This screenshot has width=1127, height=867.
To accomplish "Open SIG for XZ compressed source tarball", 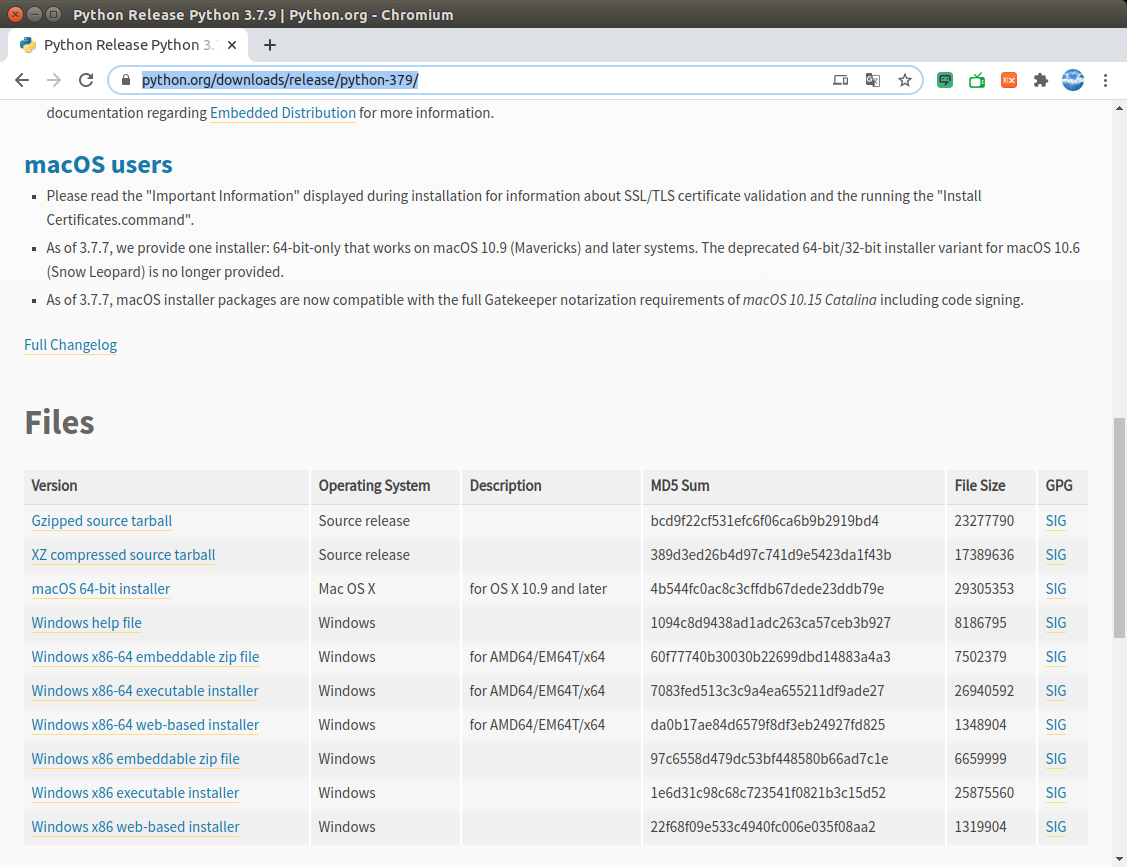I will pos(1056,555).
